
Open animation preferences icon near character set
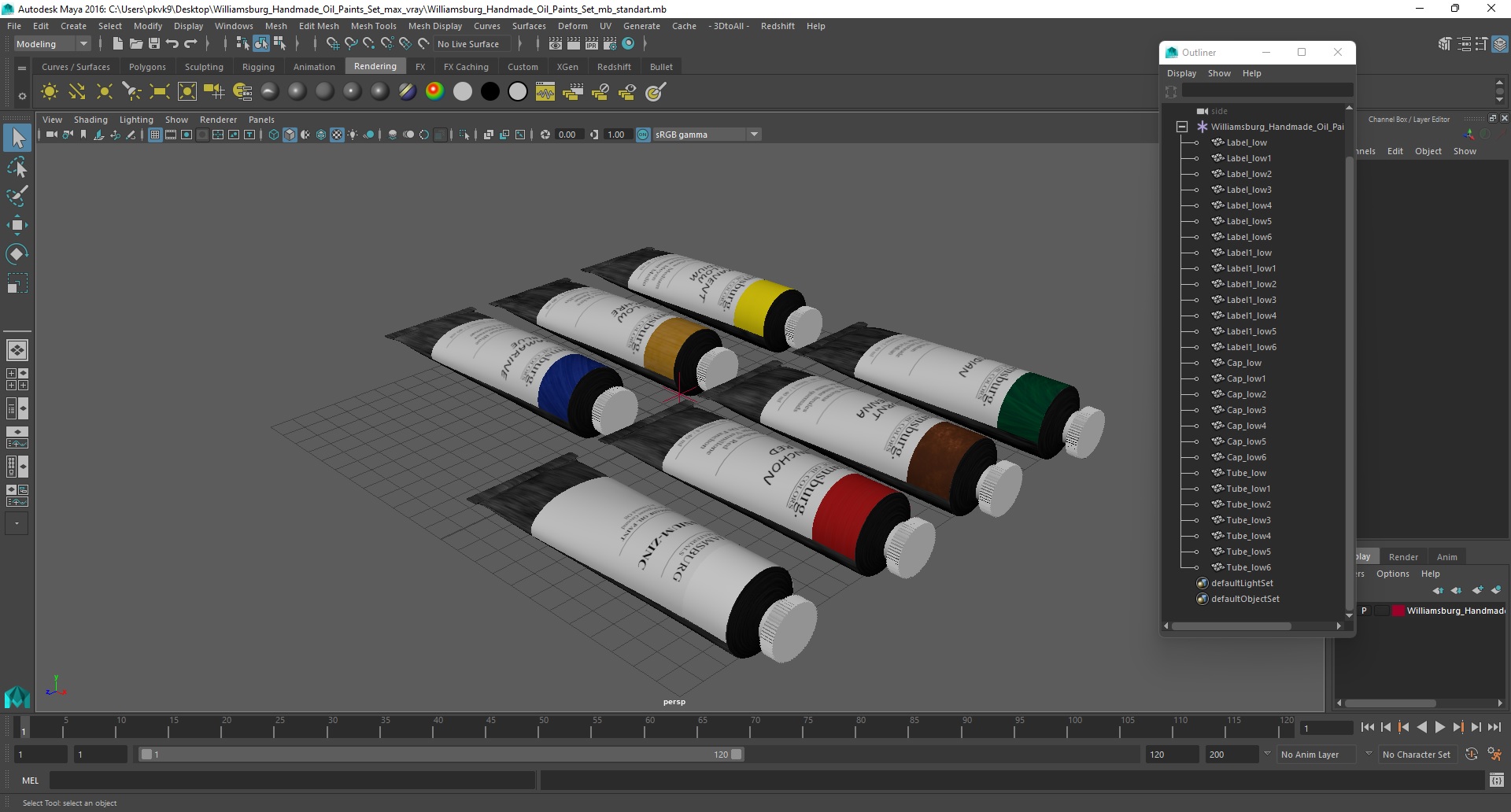[x=1494, y=755]
